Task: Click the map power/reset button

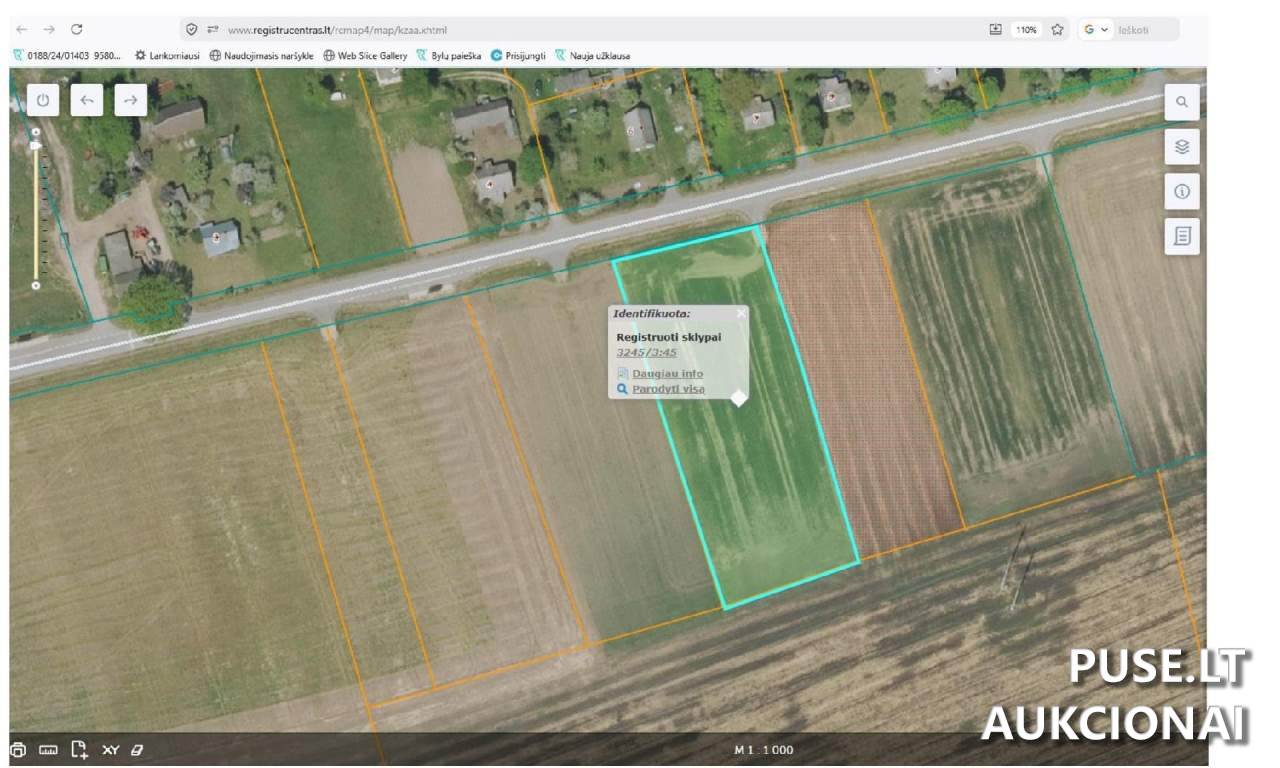Action: 42,100
